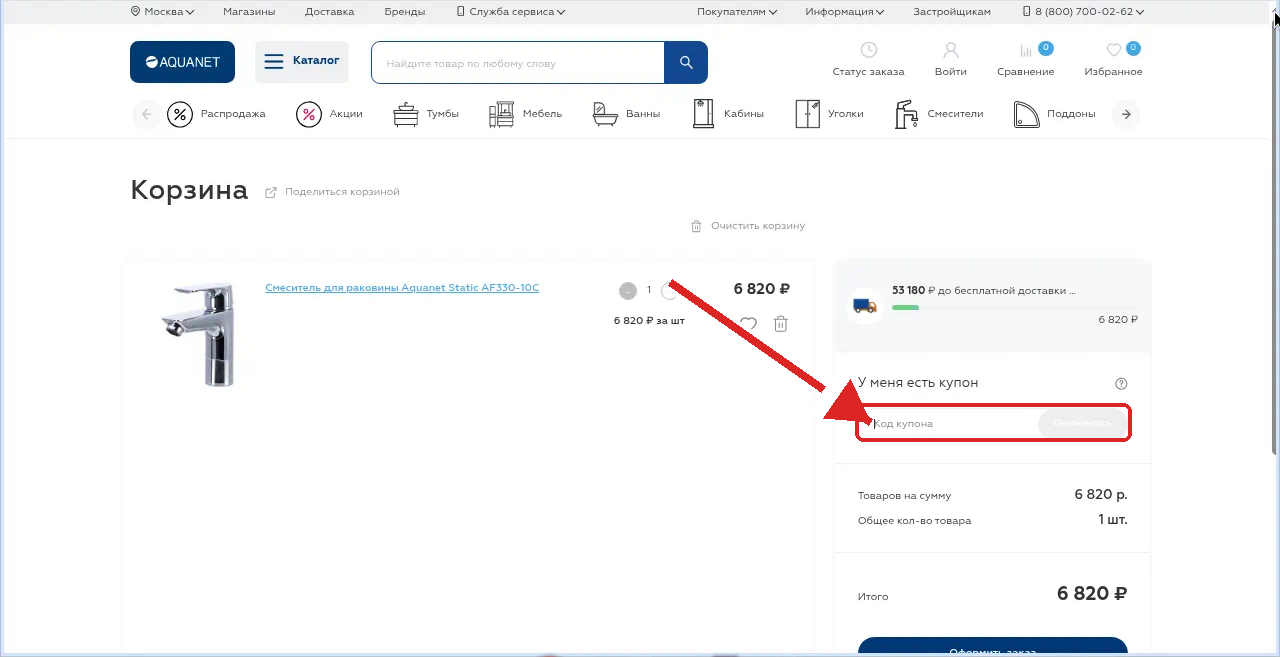Expand the Служба сервиса dropdown

click(511, 12)
